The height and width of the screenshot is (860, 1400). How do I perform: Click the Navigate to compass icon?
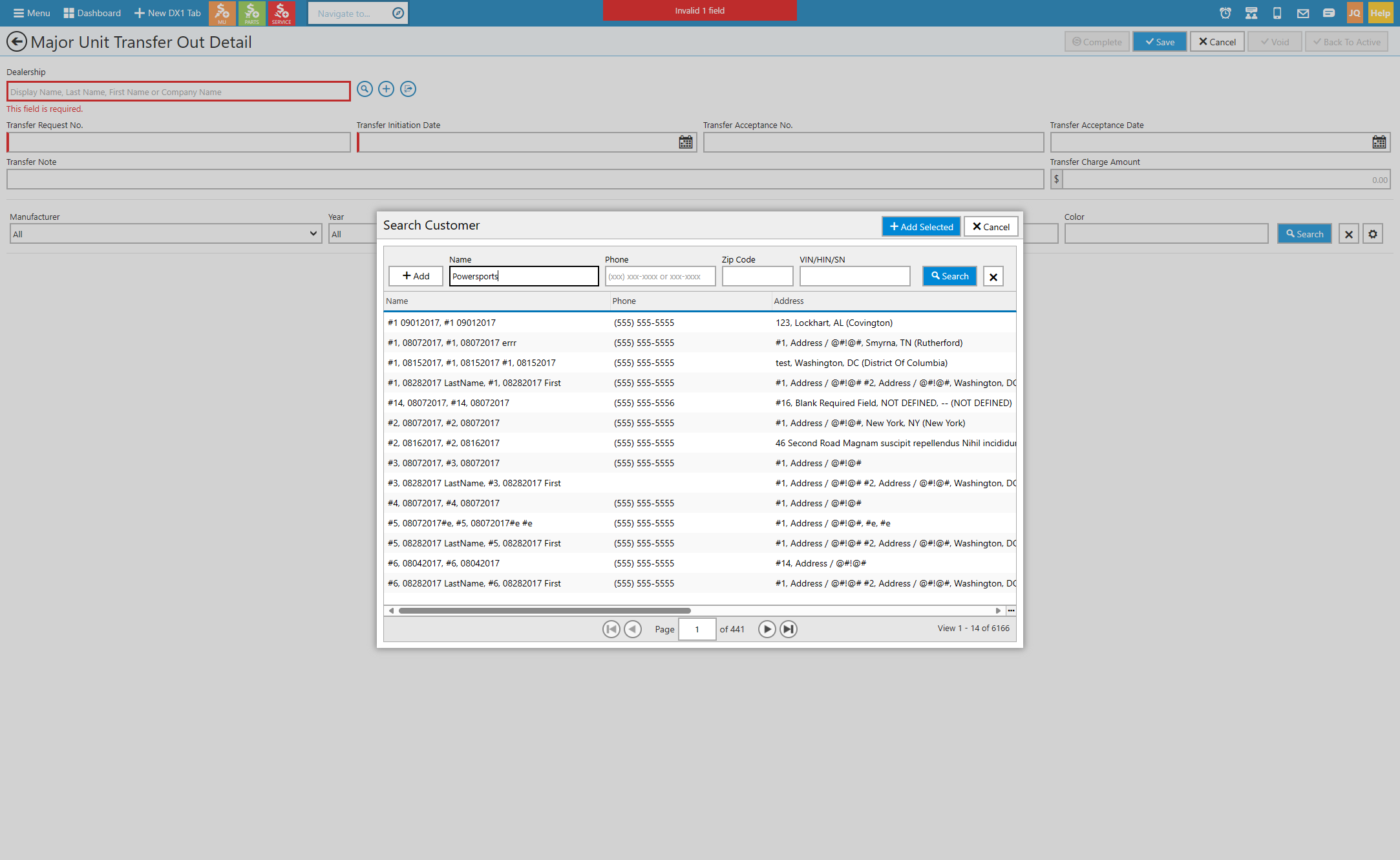click(398, 13)
